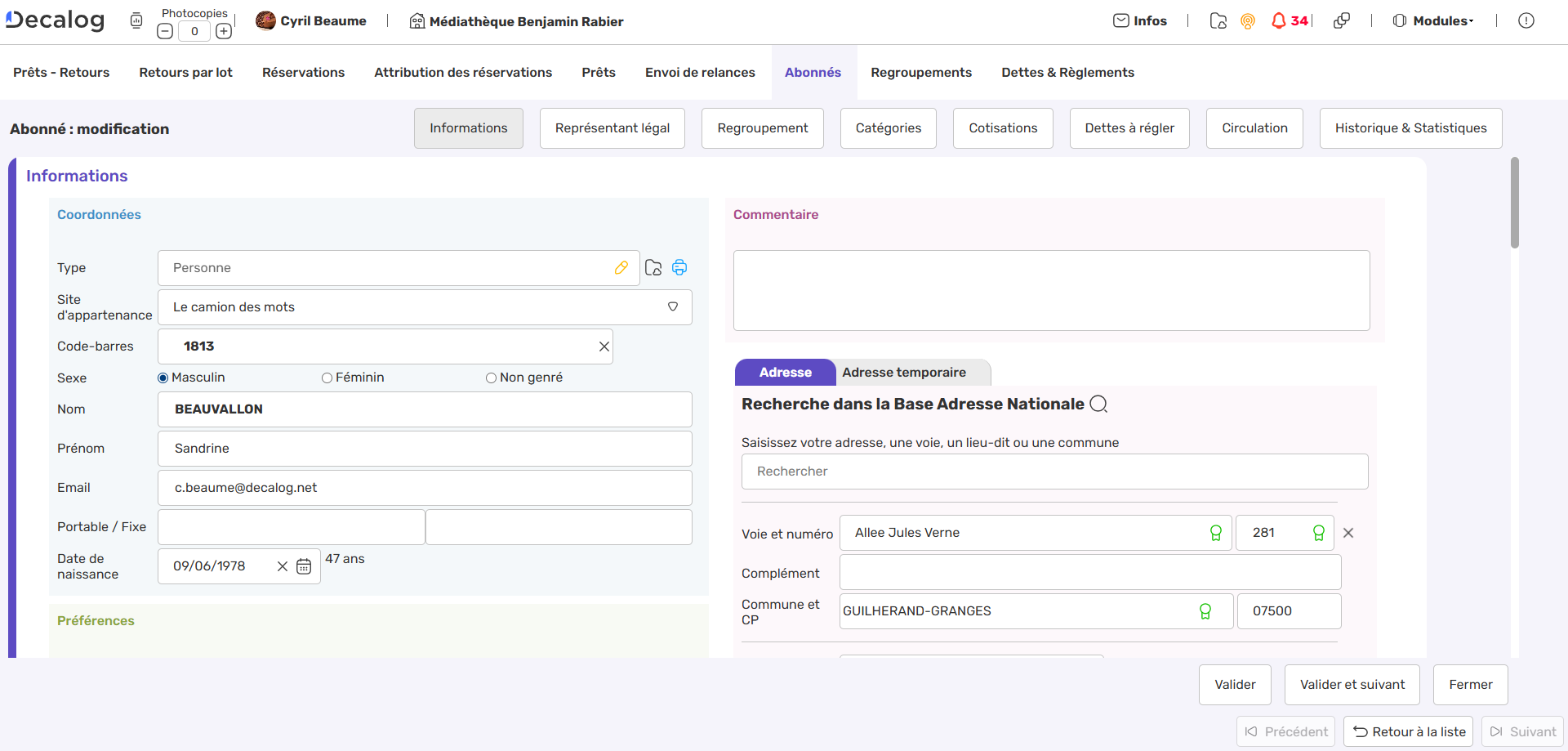Select the Féminin radio button
The image size is (1568, 751).
point(327,378)
